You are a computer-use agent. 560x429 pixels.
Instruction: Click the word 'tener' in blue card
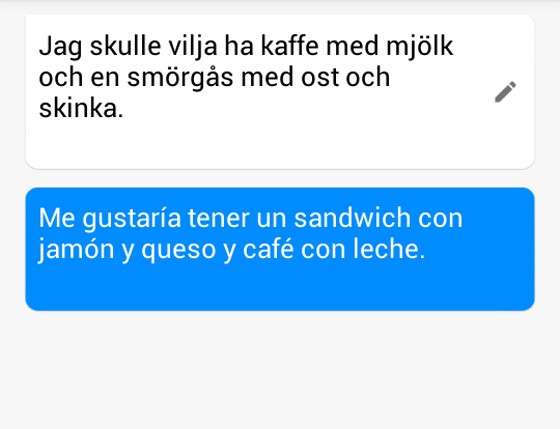tap(219, 218)
